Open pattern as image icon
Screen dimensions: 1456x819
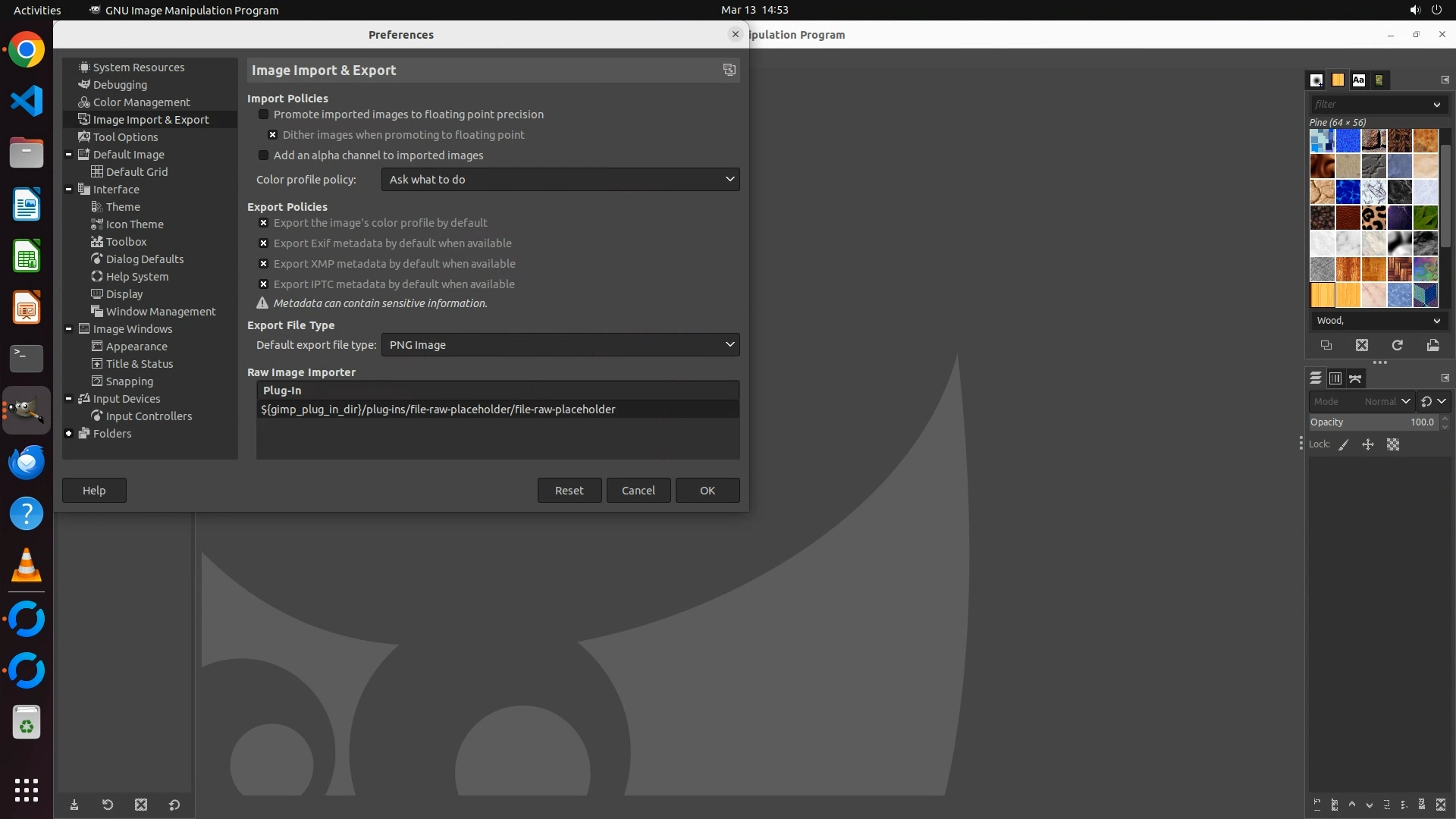pos(1432,345)
